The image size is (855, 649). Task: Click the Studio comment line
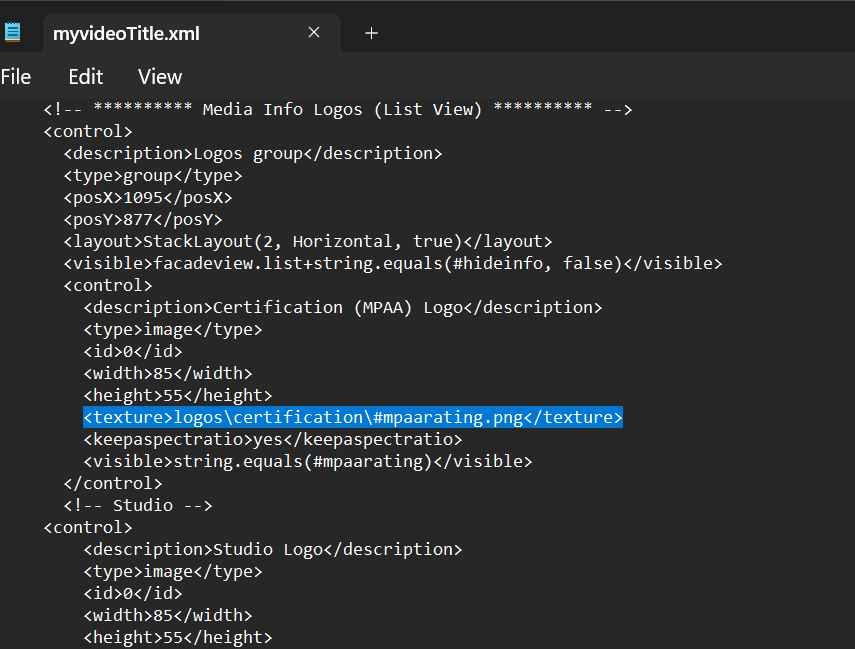click(137, 505)
